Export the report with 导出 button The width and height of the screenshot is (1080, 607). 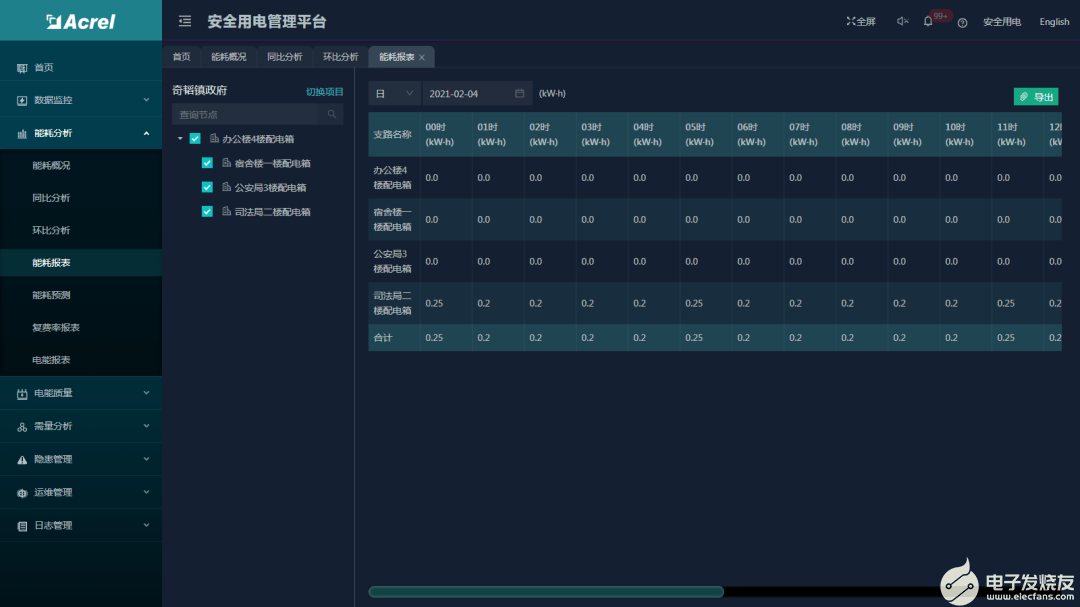point(1035,96)
